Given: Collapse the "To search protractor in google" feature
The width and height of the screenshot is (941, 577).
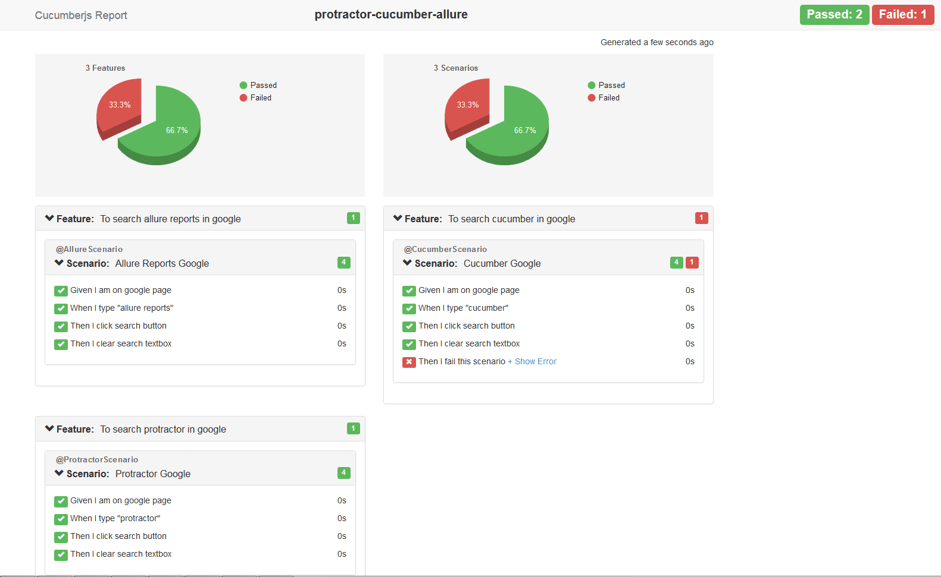Looking at the screenshot, I should (x=48, y=429).
